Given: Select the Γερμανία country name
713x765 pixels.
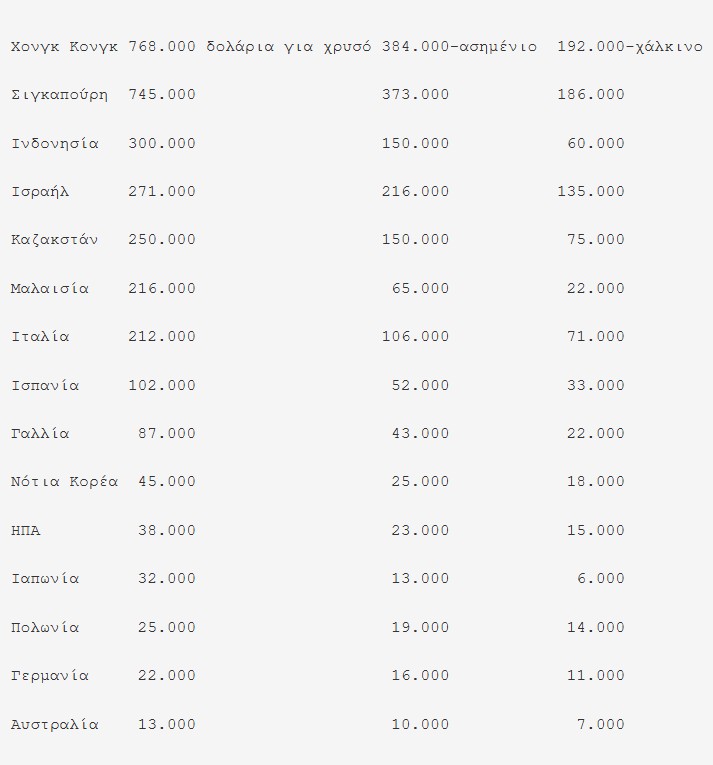Looking at the screenshot, I should (50, 676).
